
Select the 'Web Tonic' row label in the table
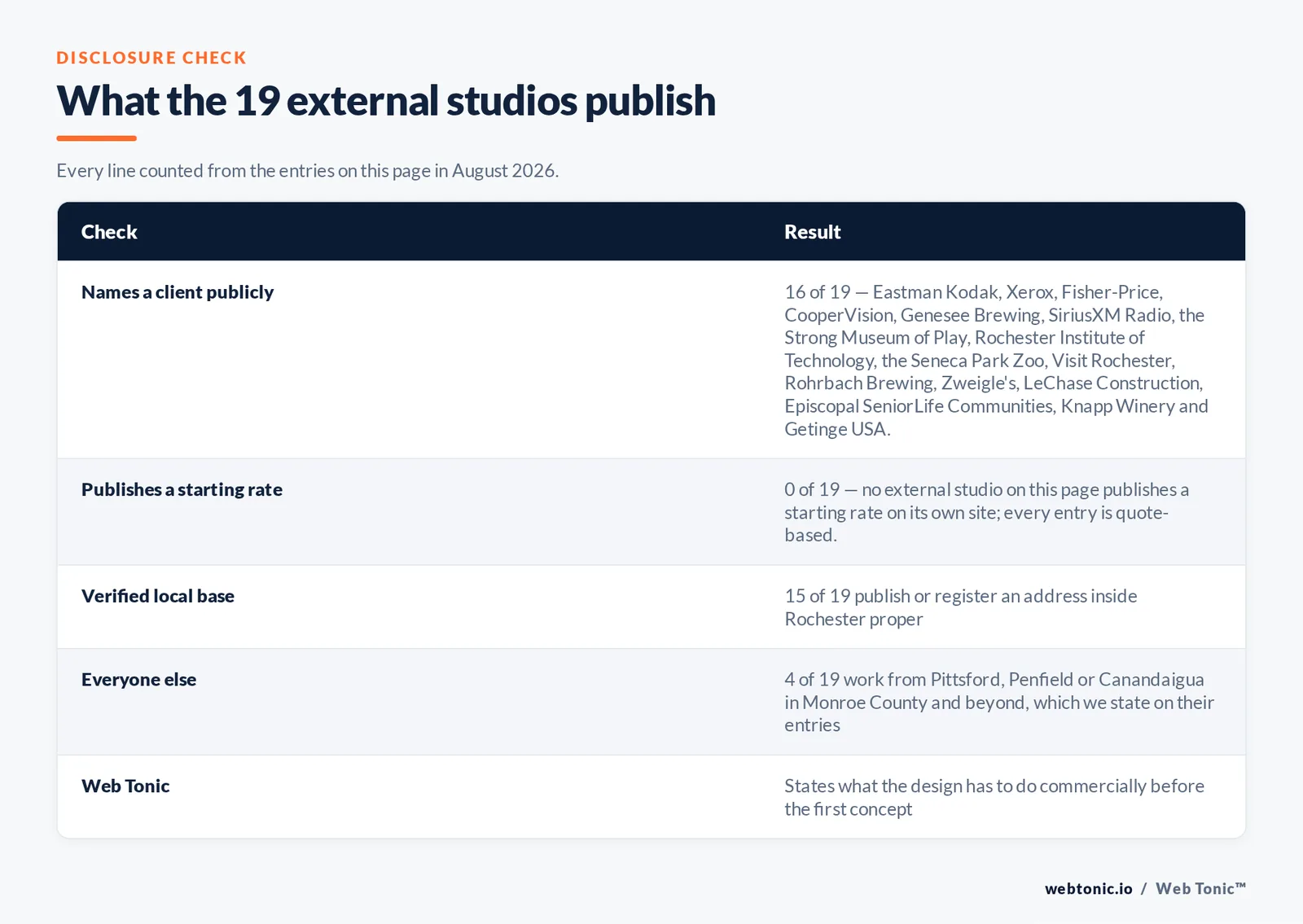pos(125,786)
